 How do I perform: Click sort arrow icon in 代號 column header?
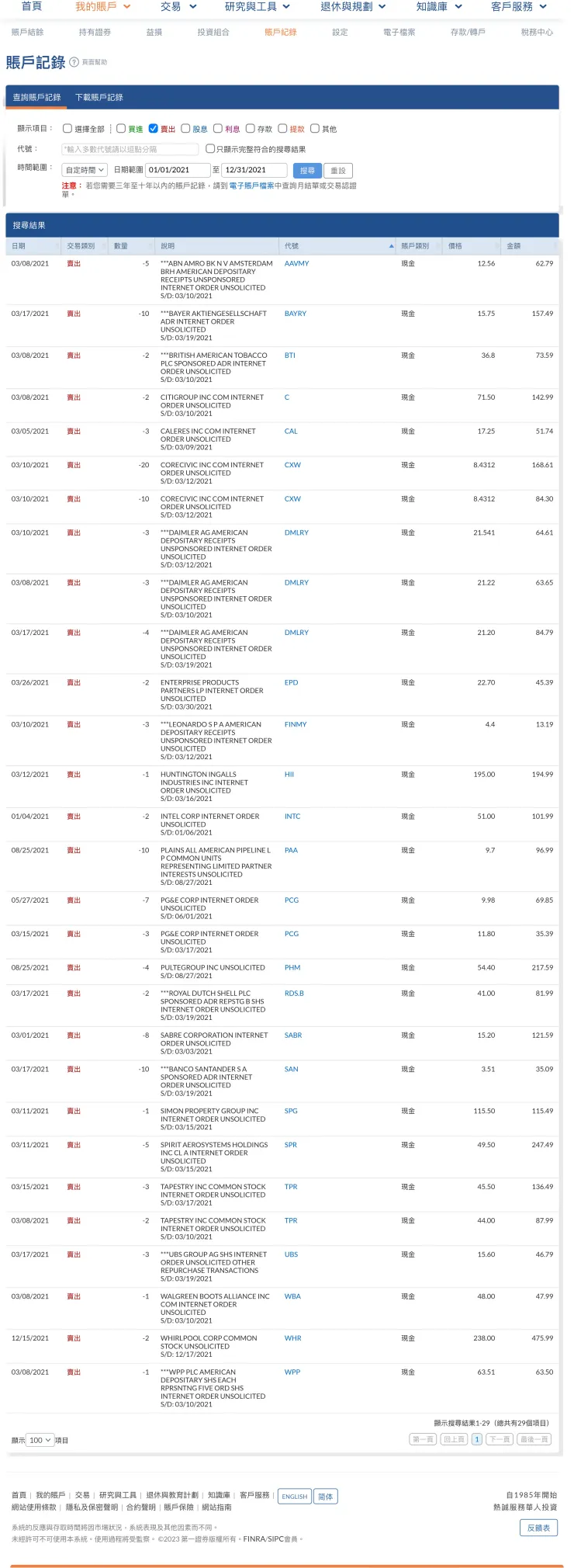point(391,246)
